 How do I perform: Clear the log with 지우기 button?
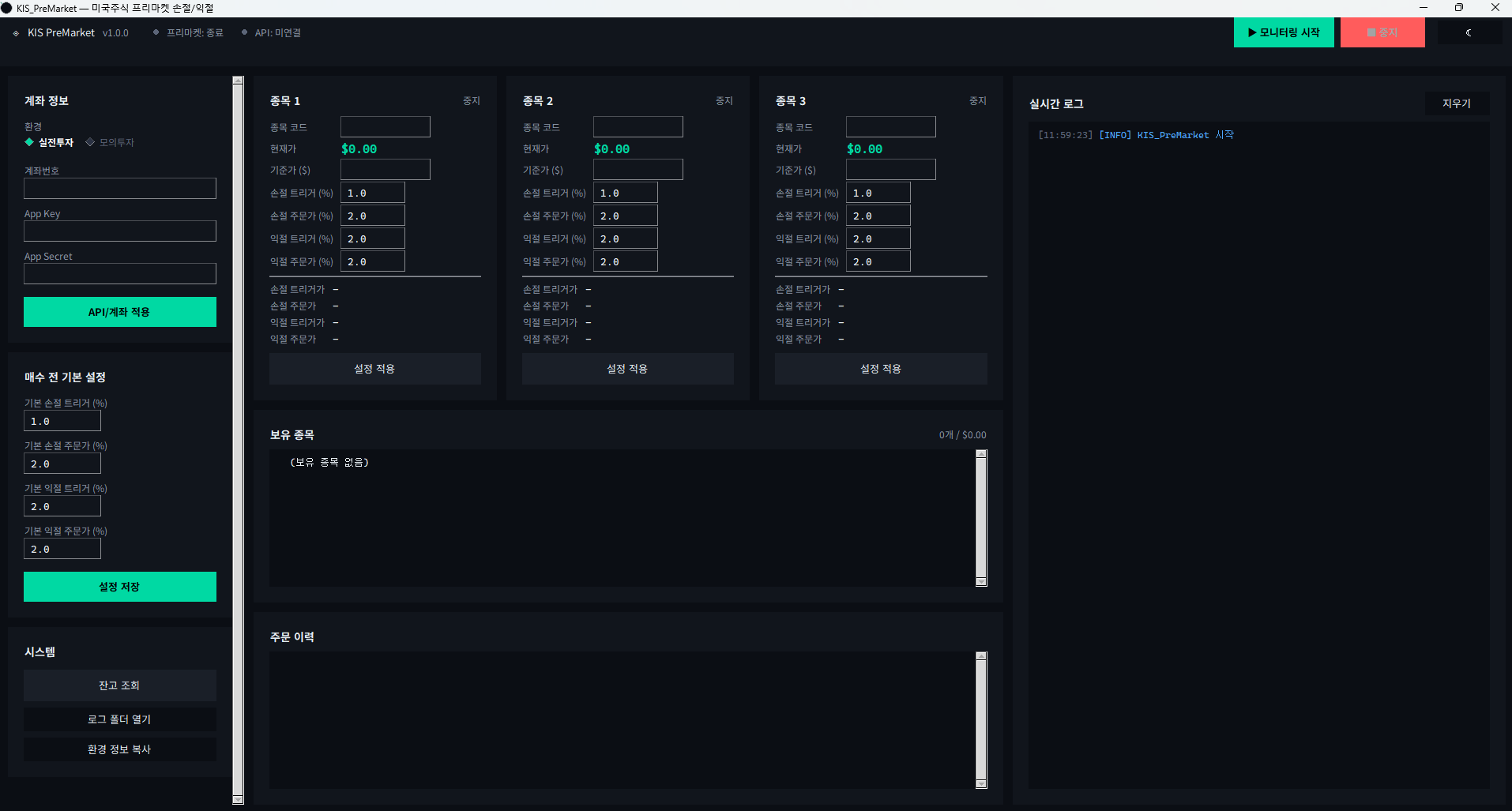tap(1457, 103)
